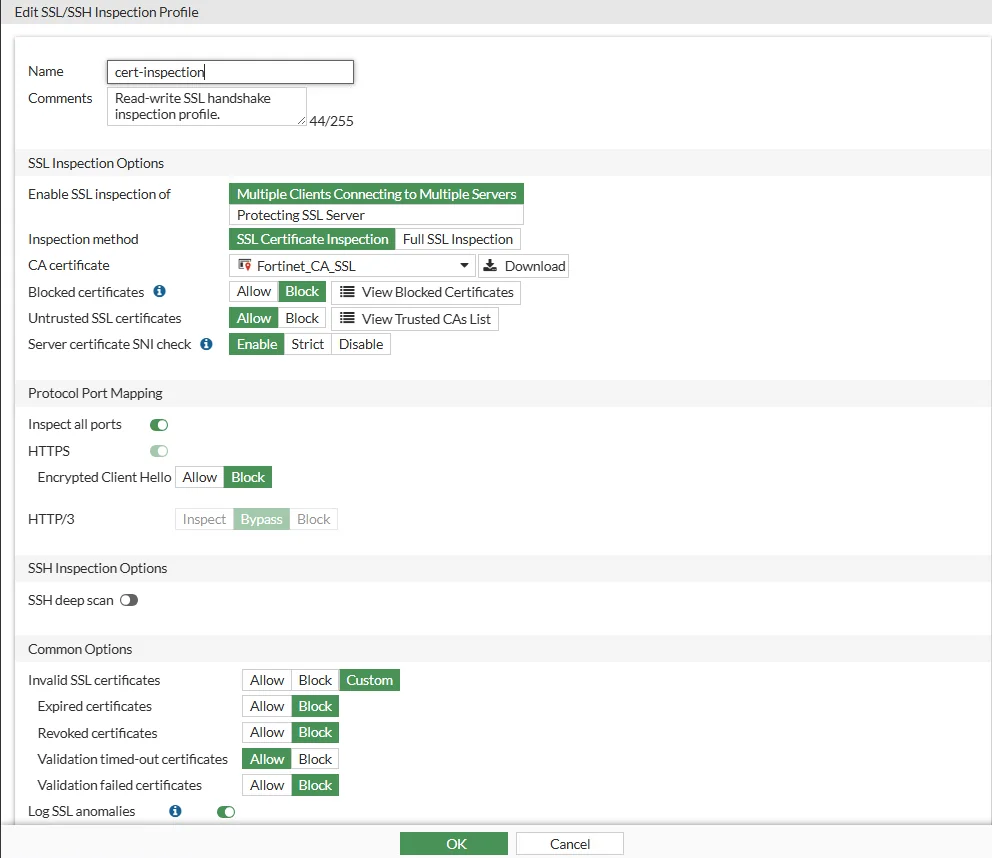
Task: Open the CA certificate dropdown
Action: [352, 266]
